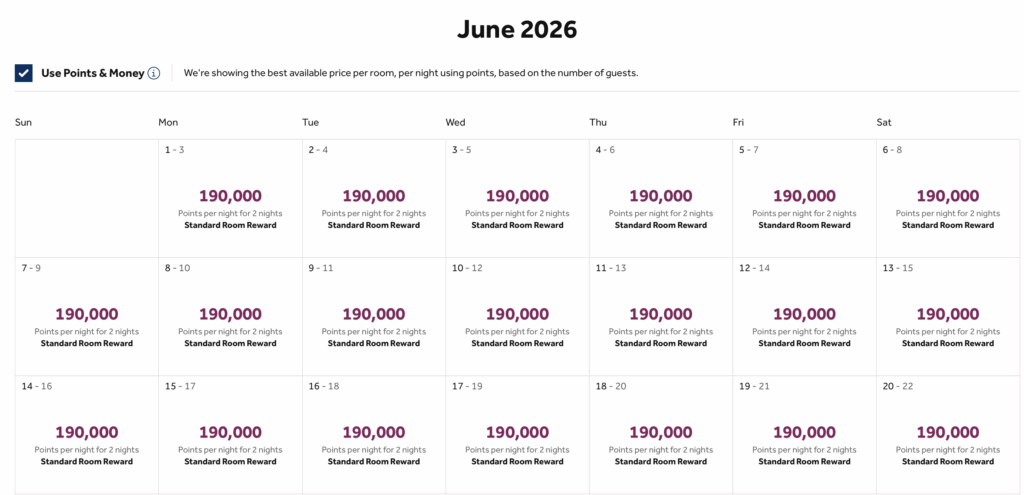Pick the June 3 - 5 reward night
The image size is (1024, 495).
[x=517, y=198]
